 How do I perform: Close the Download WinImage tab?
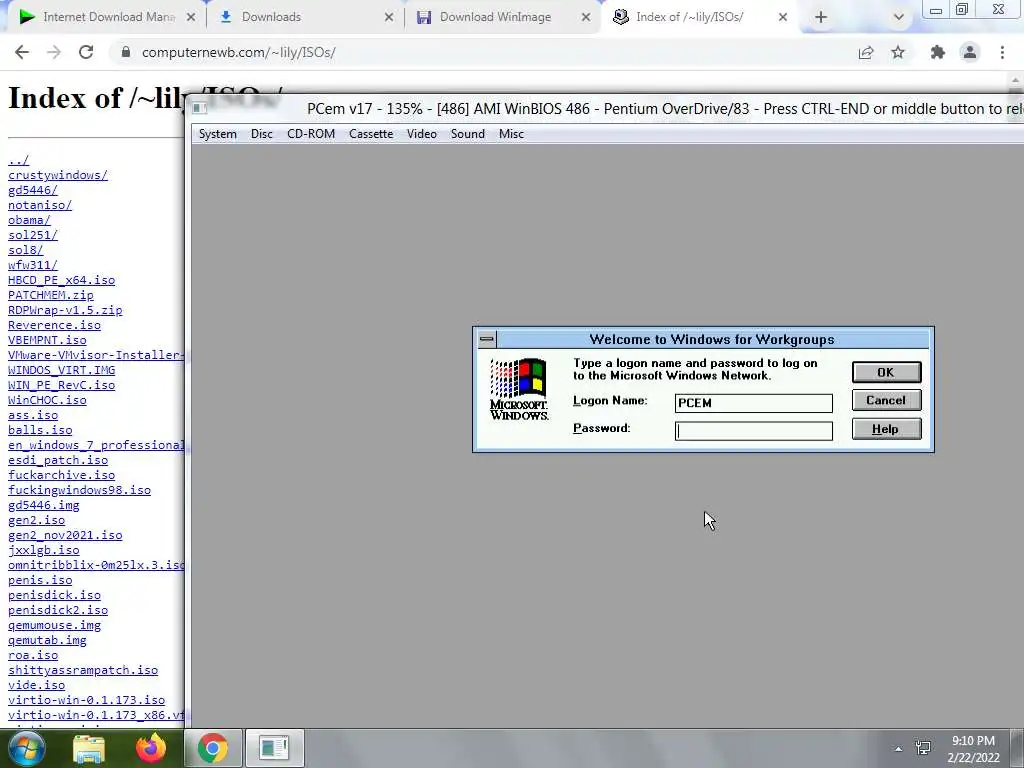(586, 17)
